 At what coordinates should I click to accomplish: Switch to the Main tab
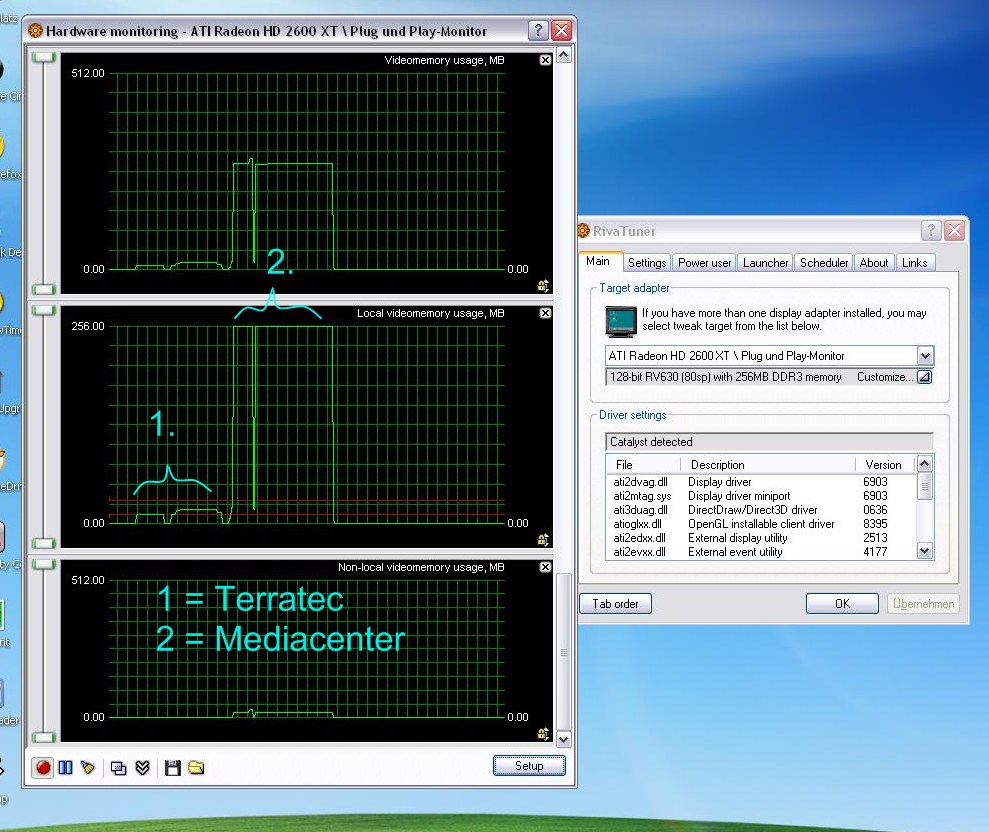click(x=598, y=261)
